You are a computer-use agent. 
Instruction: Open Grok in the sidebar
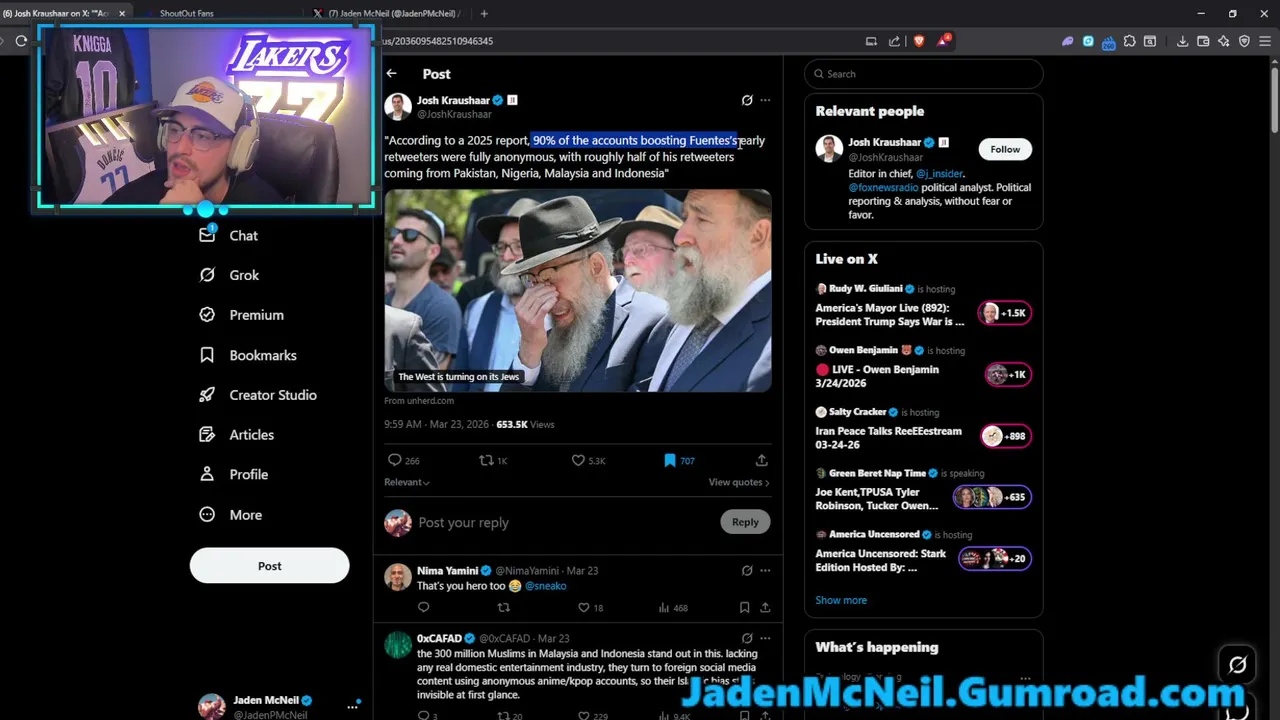coord(229,275)
